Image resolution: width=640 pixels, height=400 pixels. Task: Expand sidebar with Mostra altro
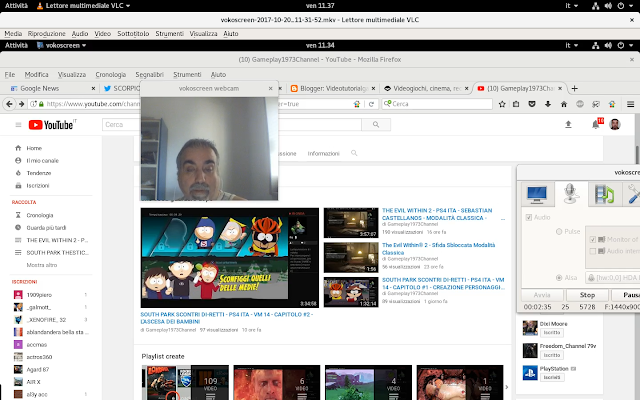(42, 265)
